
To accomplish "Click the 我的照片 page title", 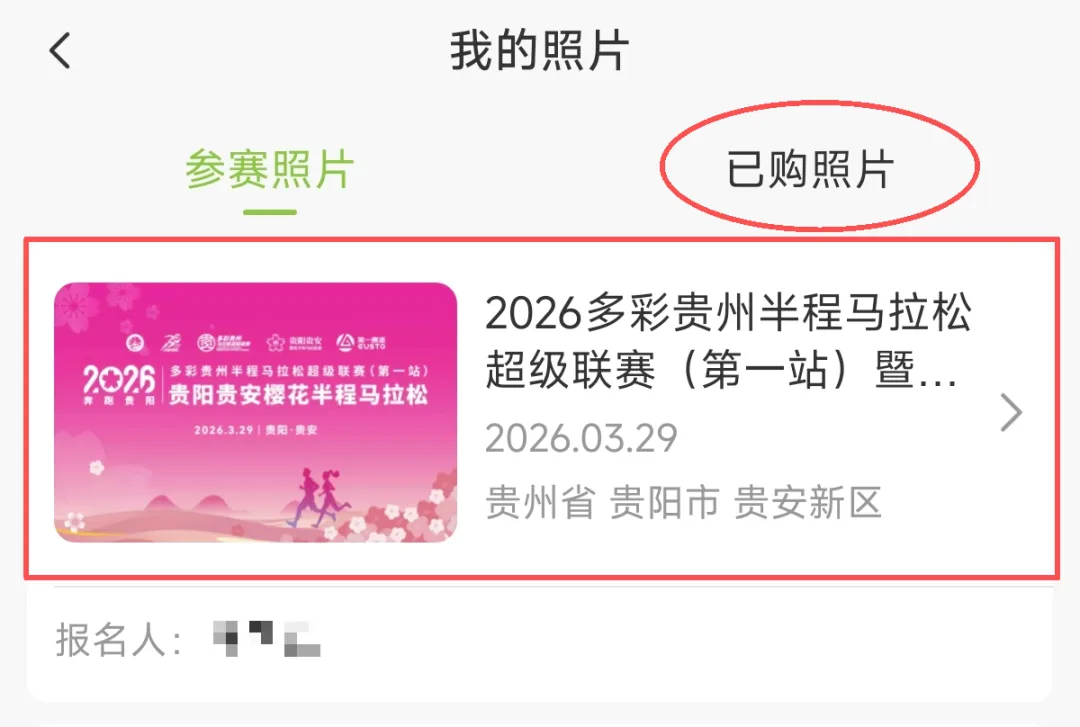I will pyautogui.click(x=539, y=50).
